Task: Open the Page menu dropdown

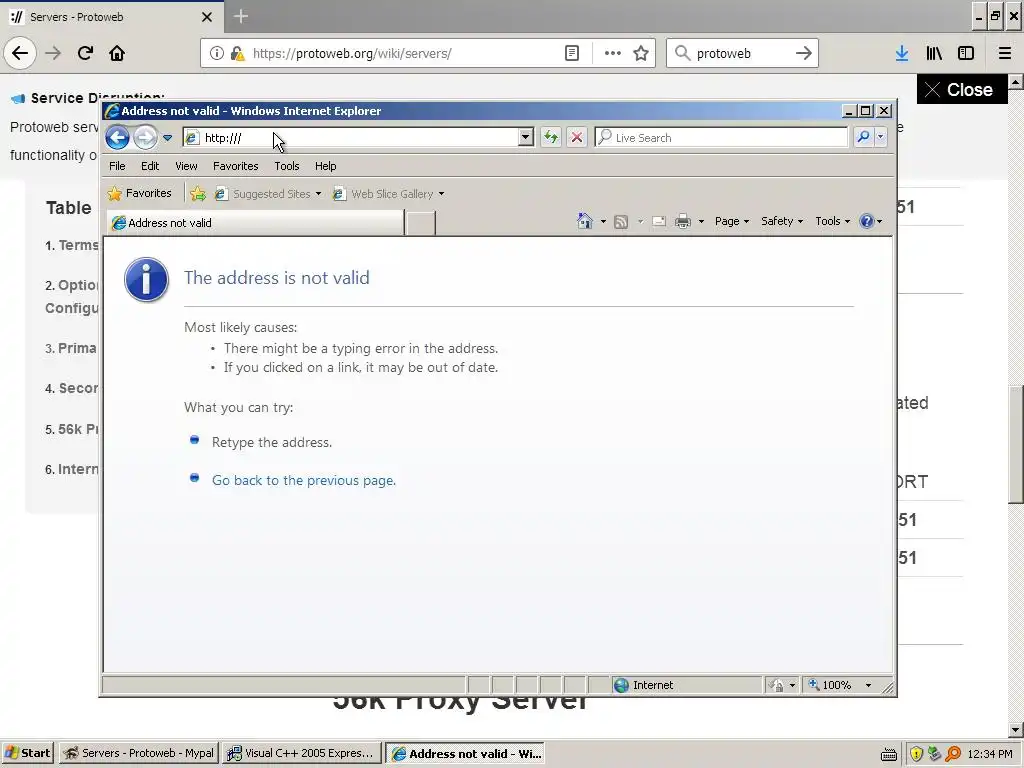Action: tap(731, 221)
